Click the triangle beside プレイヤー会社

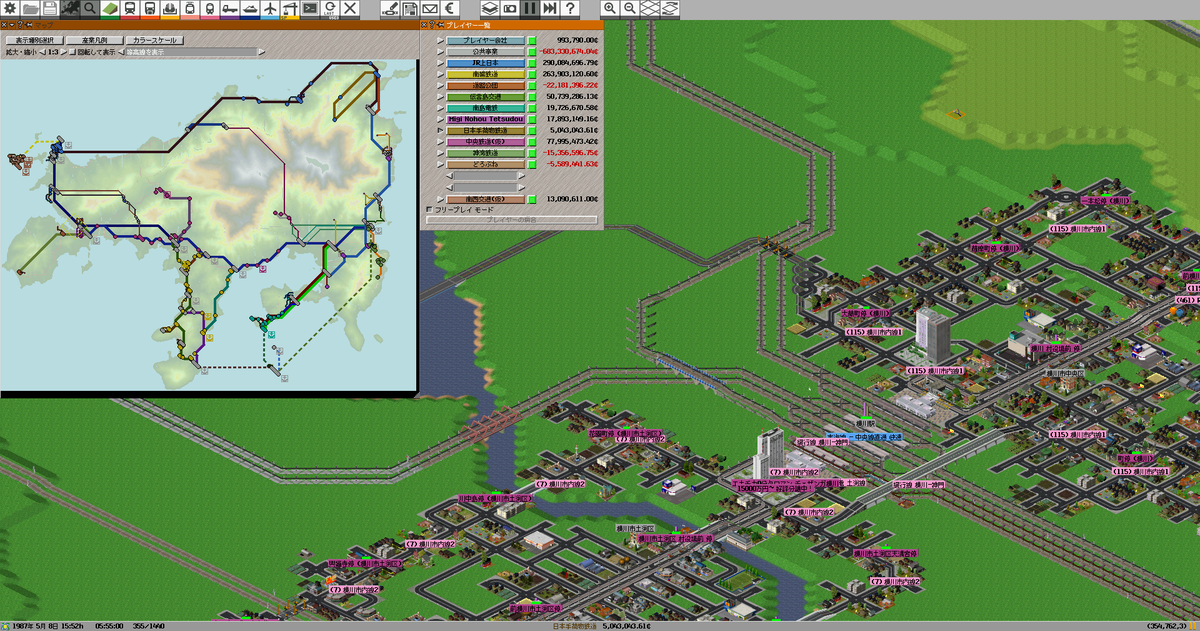point(440,41)
